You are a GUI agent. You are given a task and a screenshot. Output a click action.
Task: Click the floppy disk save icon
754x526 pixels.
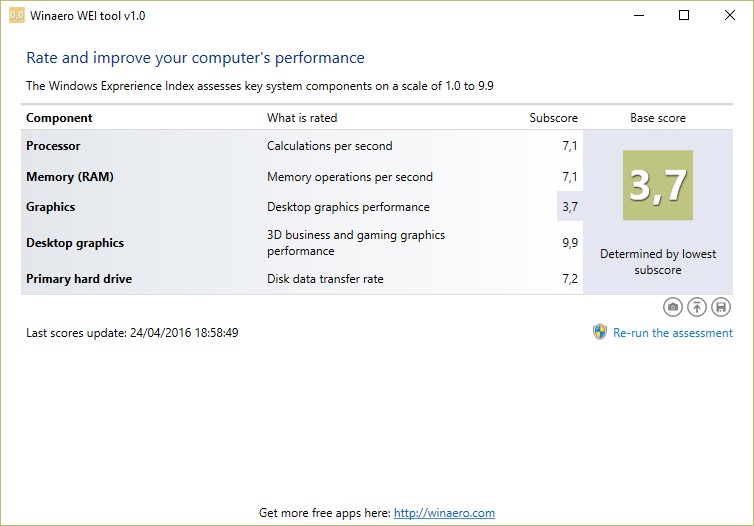720,307
